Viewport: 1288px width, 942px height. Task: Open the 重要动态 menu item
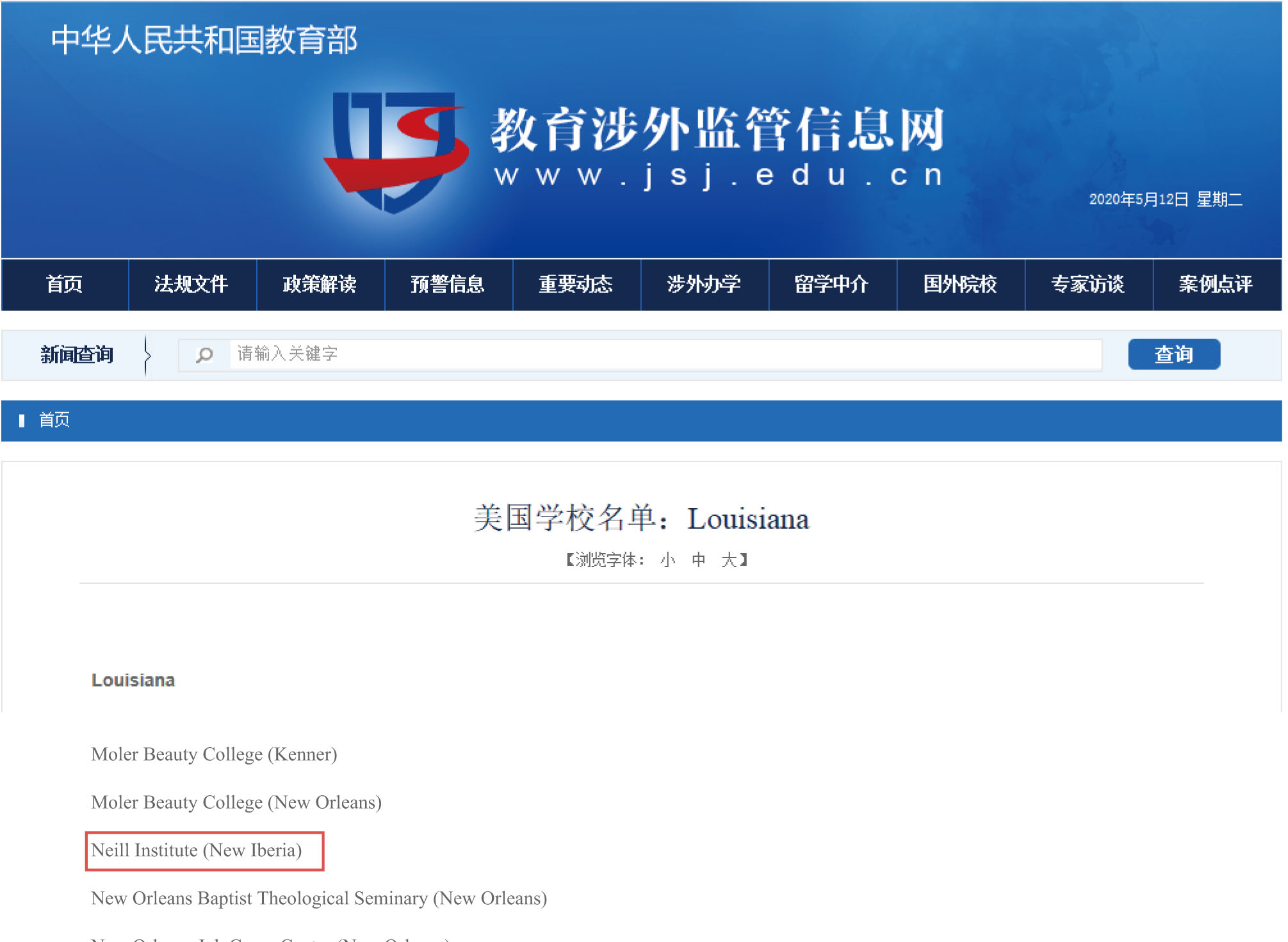(x=576, y=285)
